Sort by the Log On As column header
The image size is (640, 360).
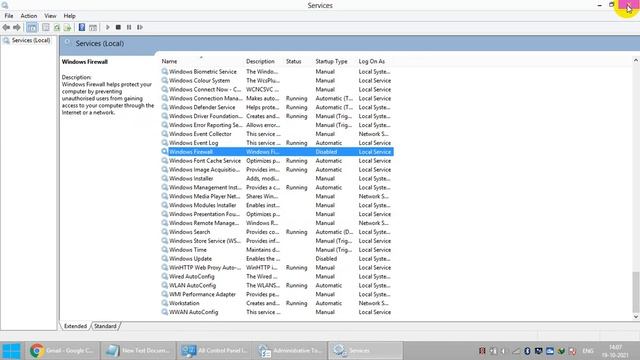click(372, 61)
